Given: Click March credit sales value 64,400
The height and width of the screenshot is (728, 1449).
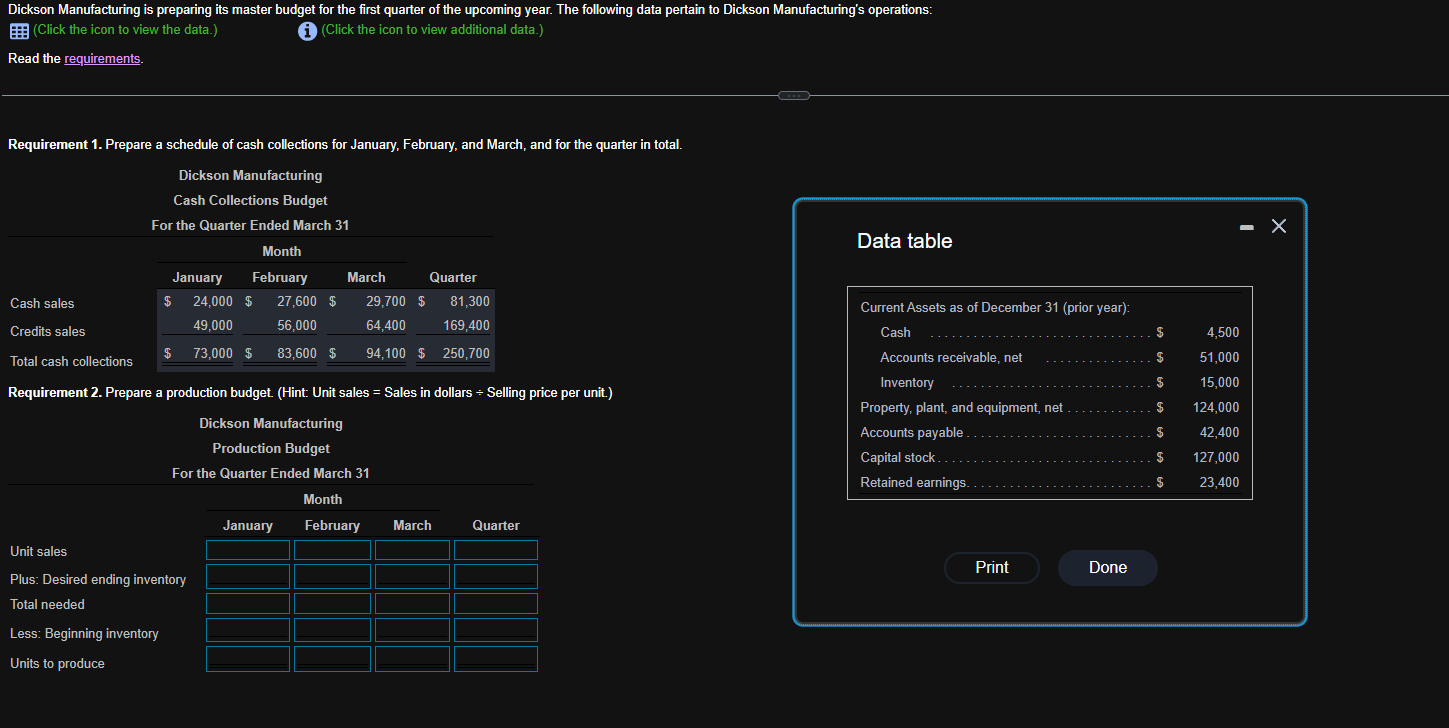Looking at the screenshot, I should click(x=386, y=325).
